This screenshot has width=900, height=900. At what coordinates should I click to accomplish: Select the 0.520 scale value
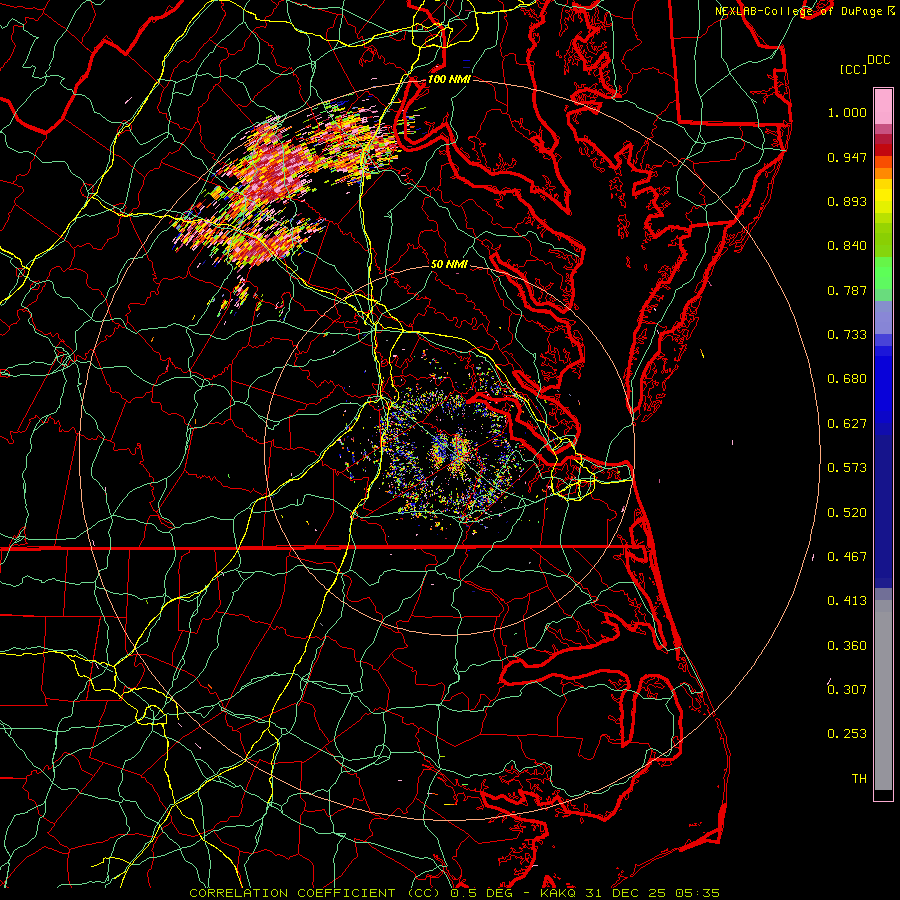click(847, 513)
